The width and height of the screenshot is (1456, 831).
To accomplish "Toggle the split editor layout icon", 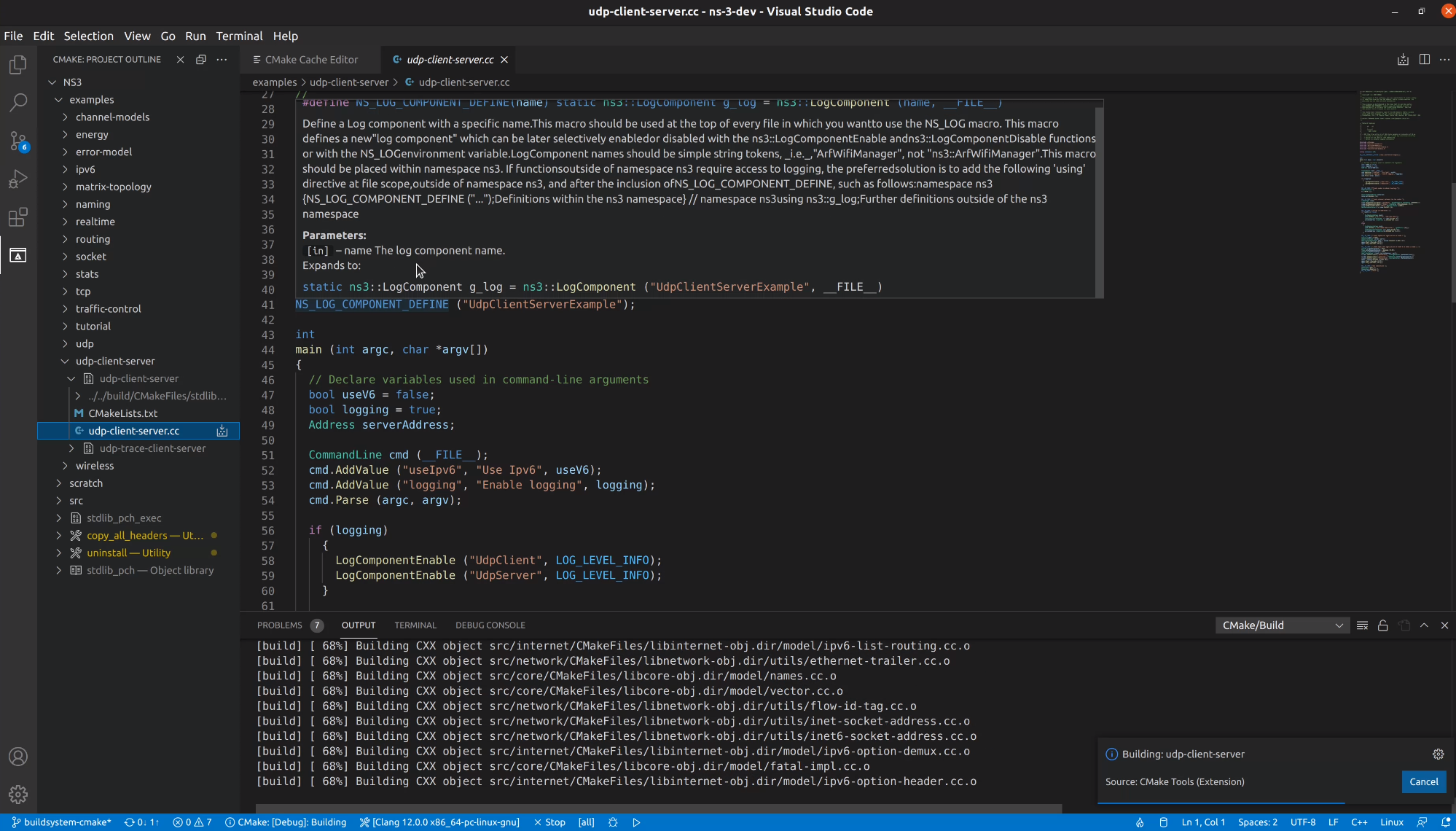I will (1423, 59).
